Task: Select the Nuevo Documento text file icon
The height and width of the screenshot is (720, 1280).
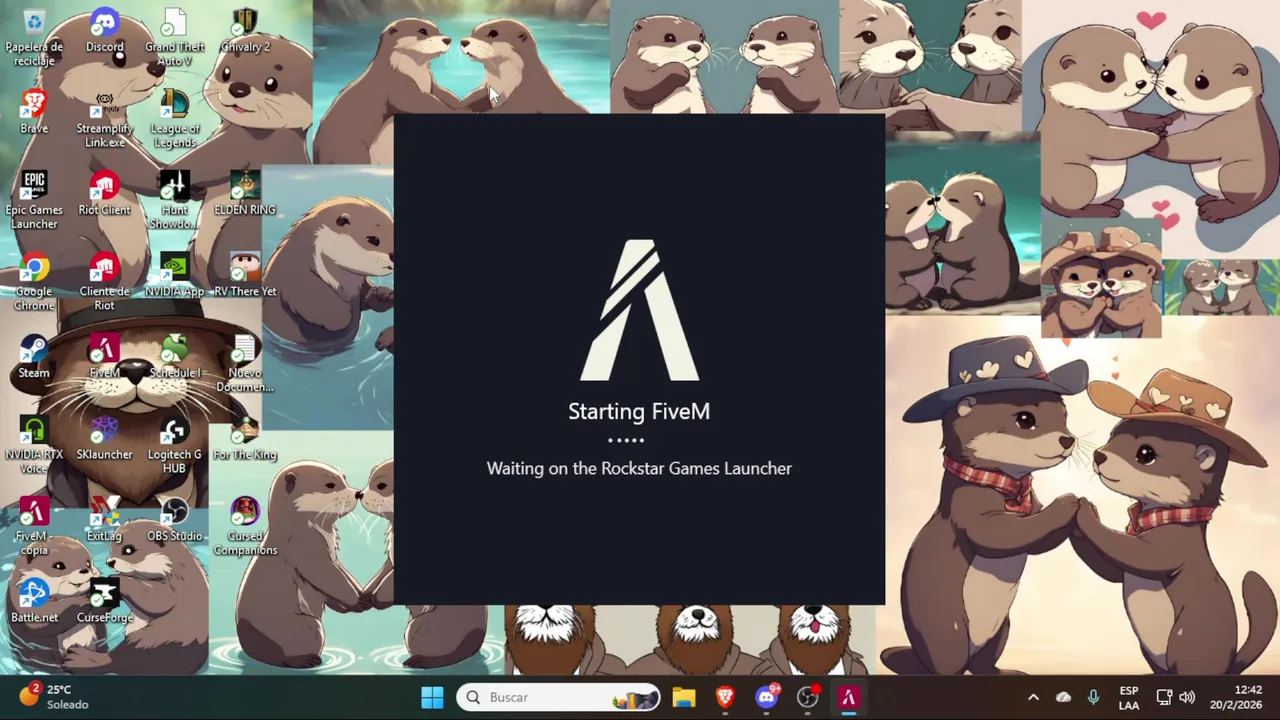Action: point(244,364)
